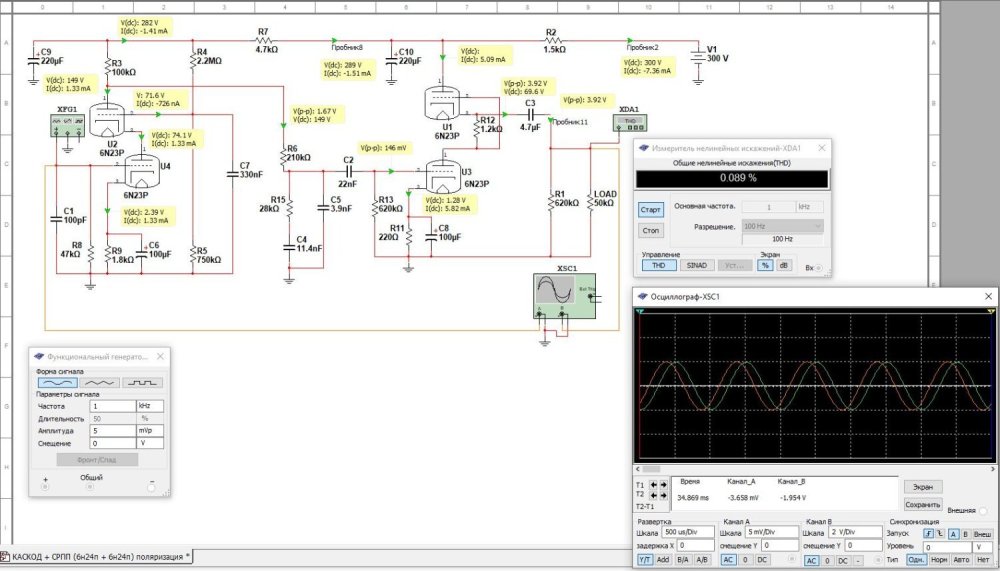
Task: Toggle THD mode in distortion analyzer
Action: coord(659,265)
